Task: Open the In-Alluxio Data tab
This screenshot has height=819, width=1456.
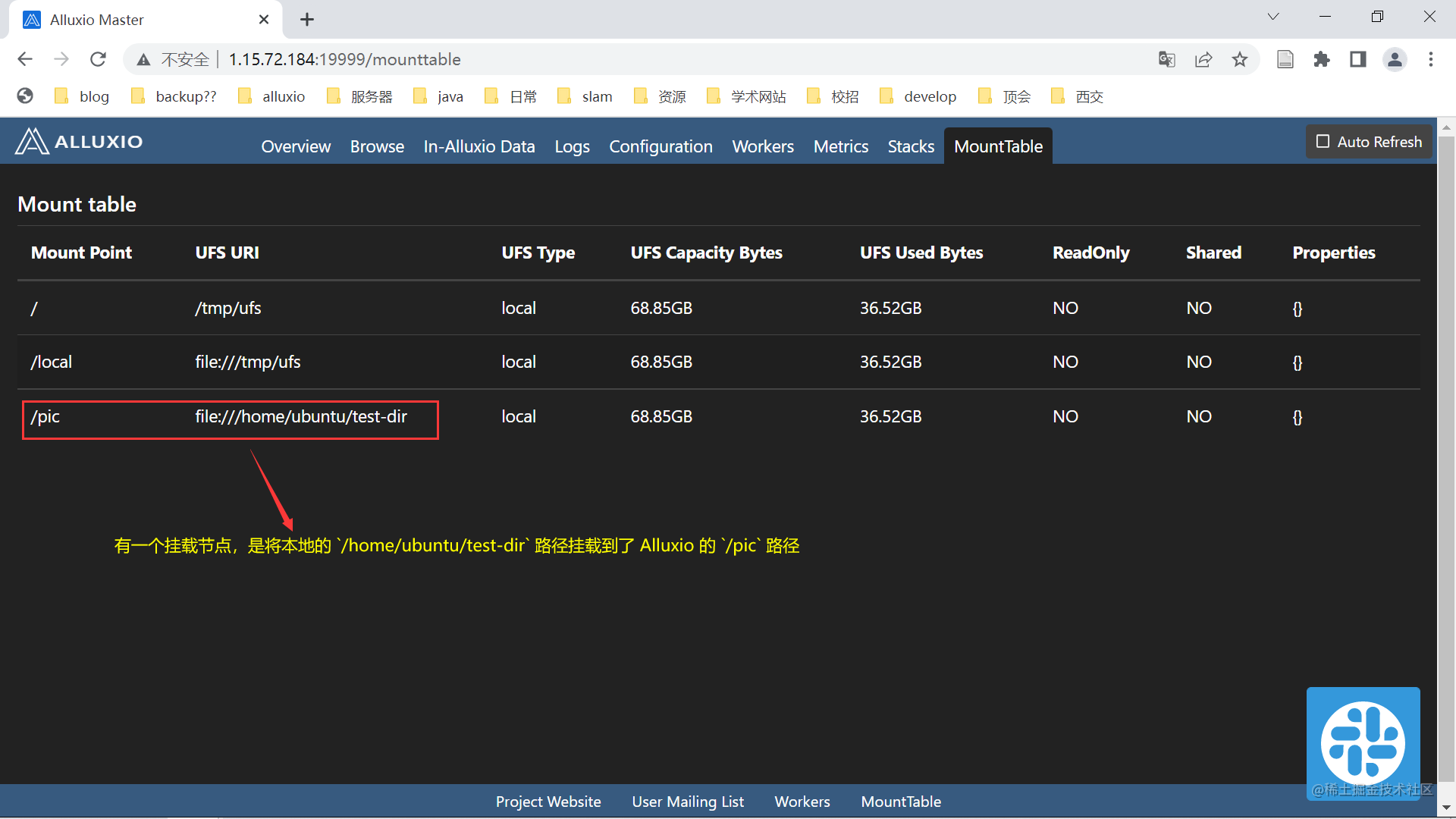Action: (479, 146)
